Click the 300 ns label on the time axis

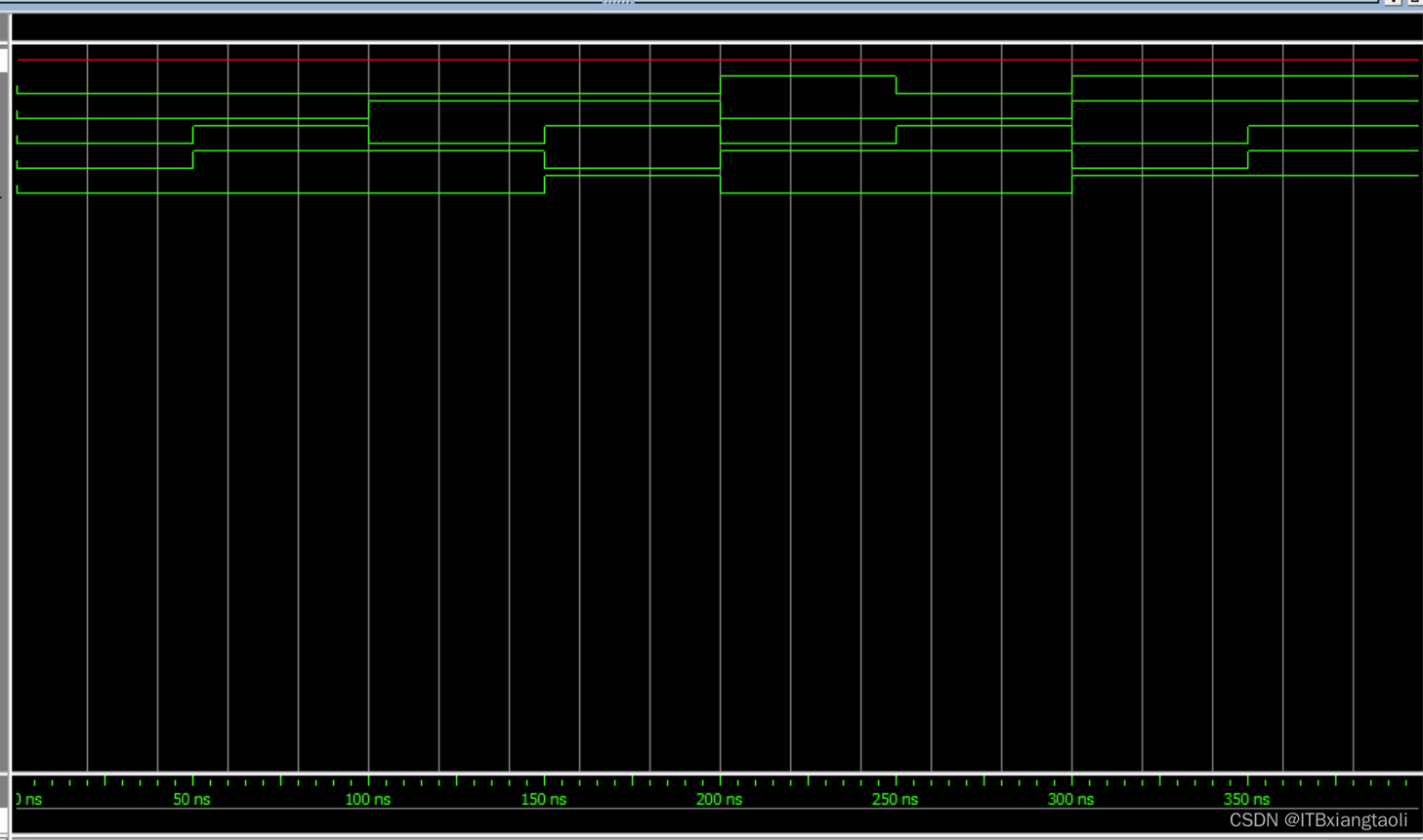(1070, 799)
